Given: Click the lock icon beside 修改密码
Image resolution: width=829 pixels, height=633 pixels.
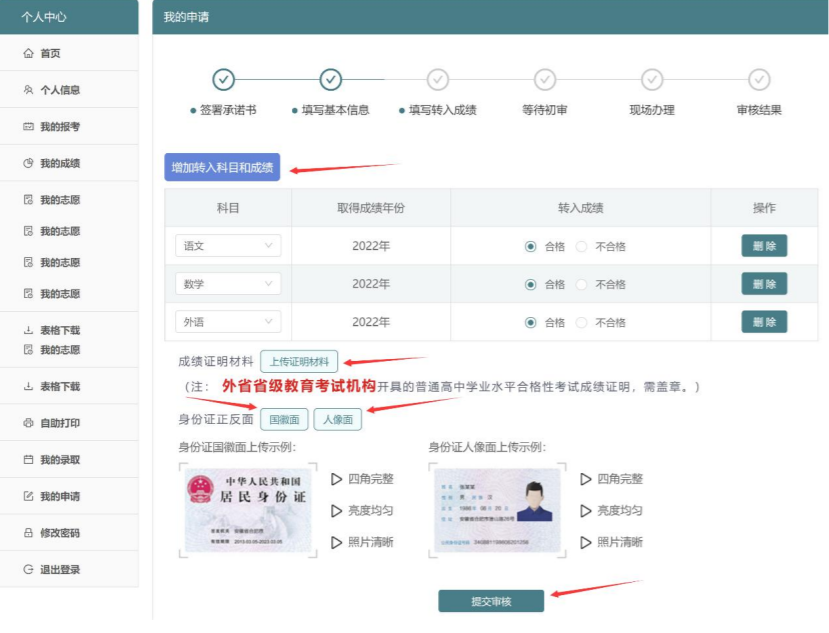Looking at the screenshot, I should pos(28,533).
